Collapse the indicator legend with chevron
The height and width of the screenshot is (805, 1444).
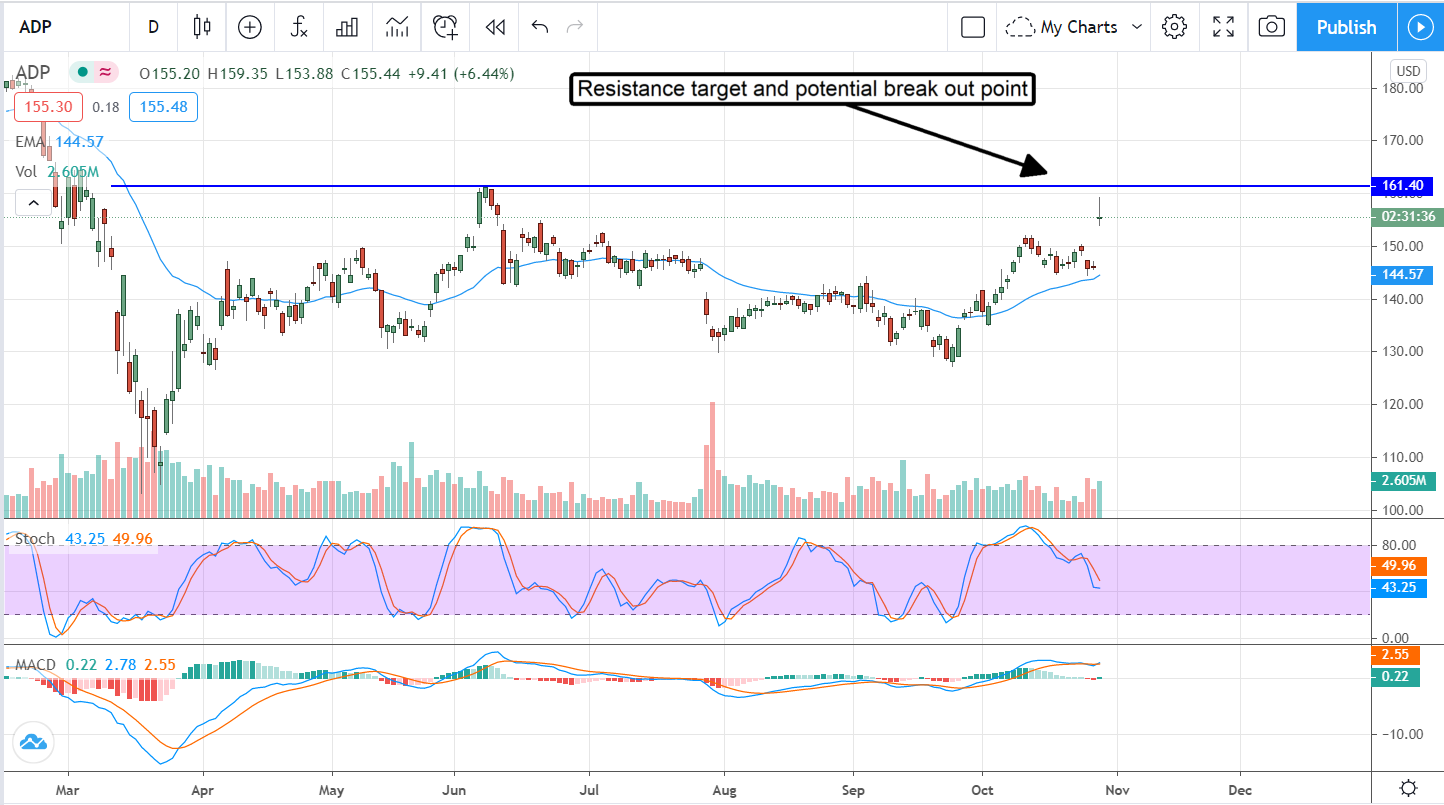(x=33, y=204)
